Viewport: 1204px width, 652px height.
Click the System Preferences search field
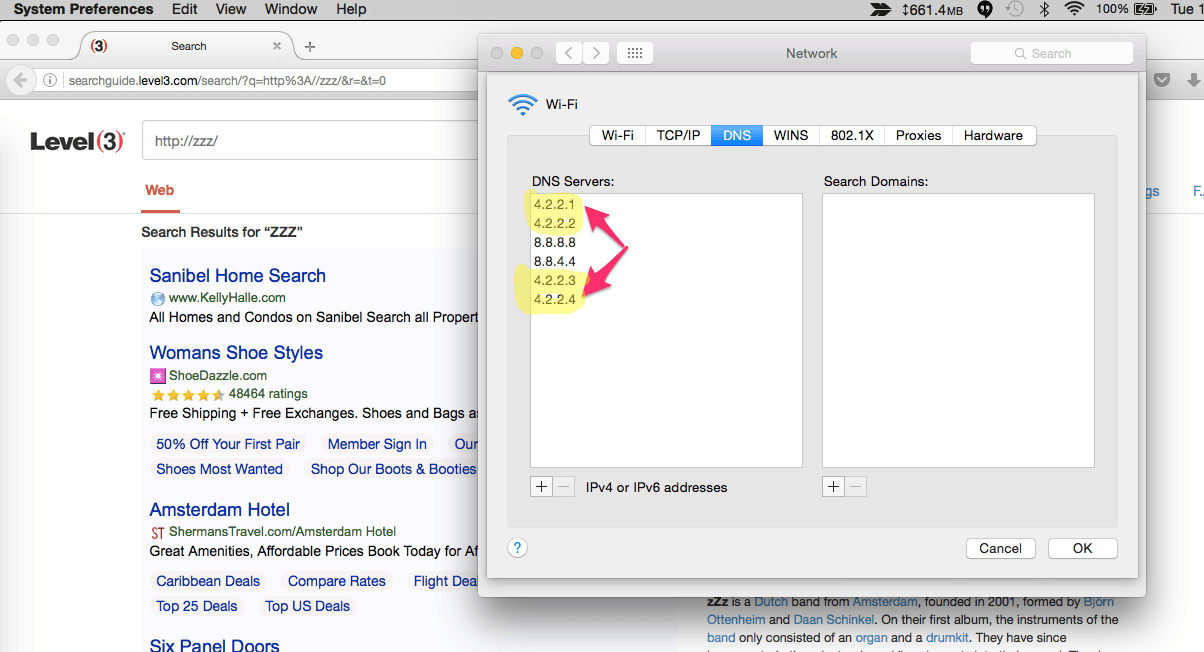[1052, 53]
